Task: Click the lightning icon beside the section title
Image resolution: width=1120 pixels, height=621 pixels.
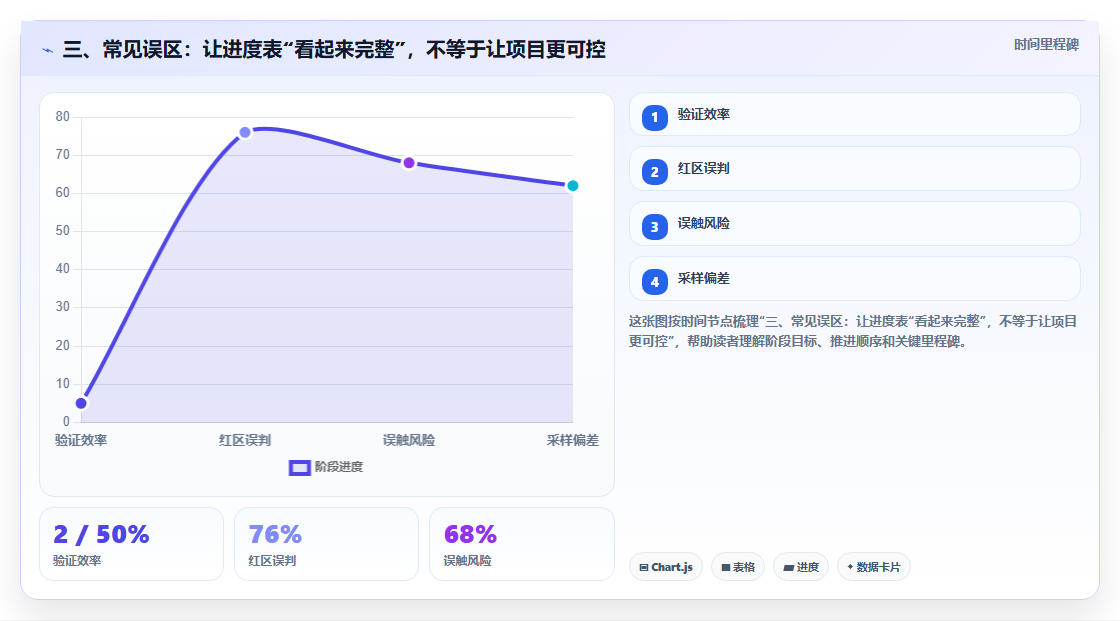Action: click(x=48, y=50)
